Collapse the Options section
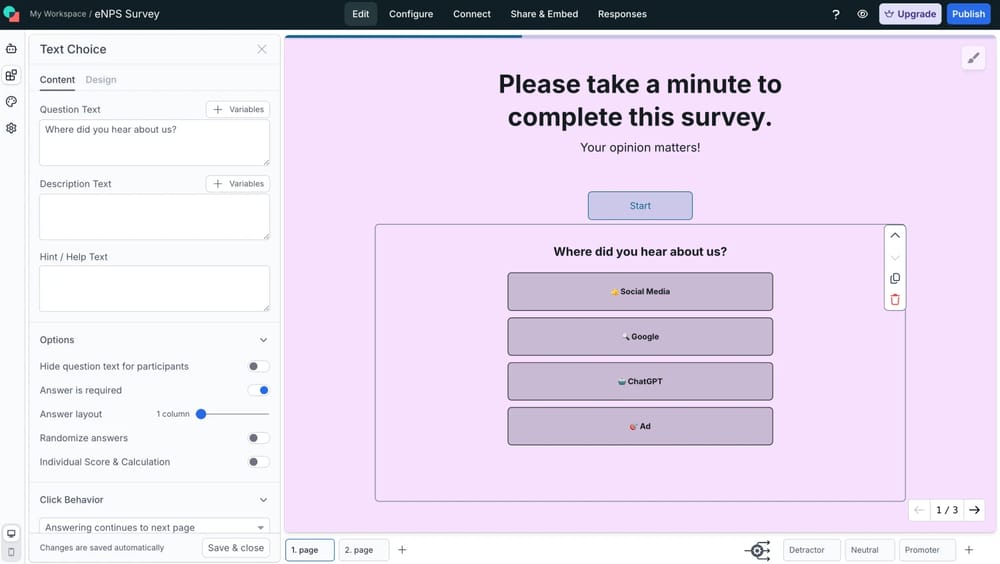 (x=264, y=340)
